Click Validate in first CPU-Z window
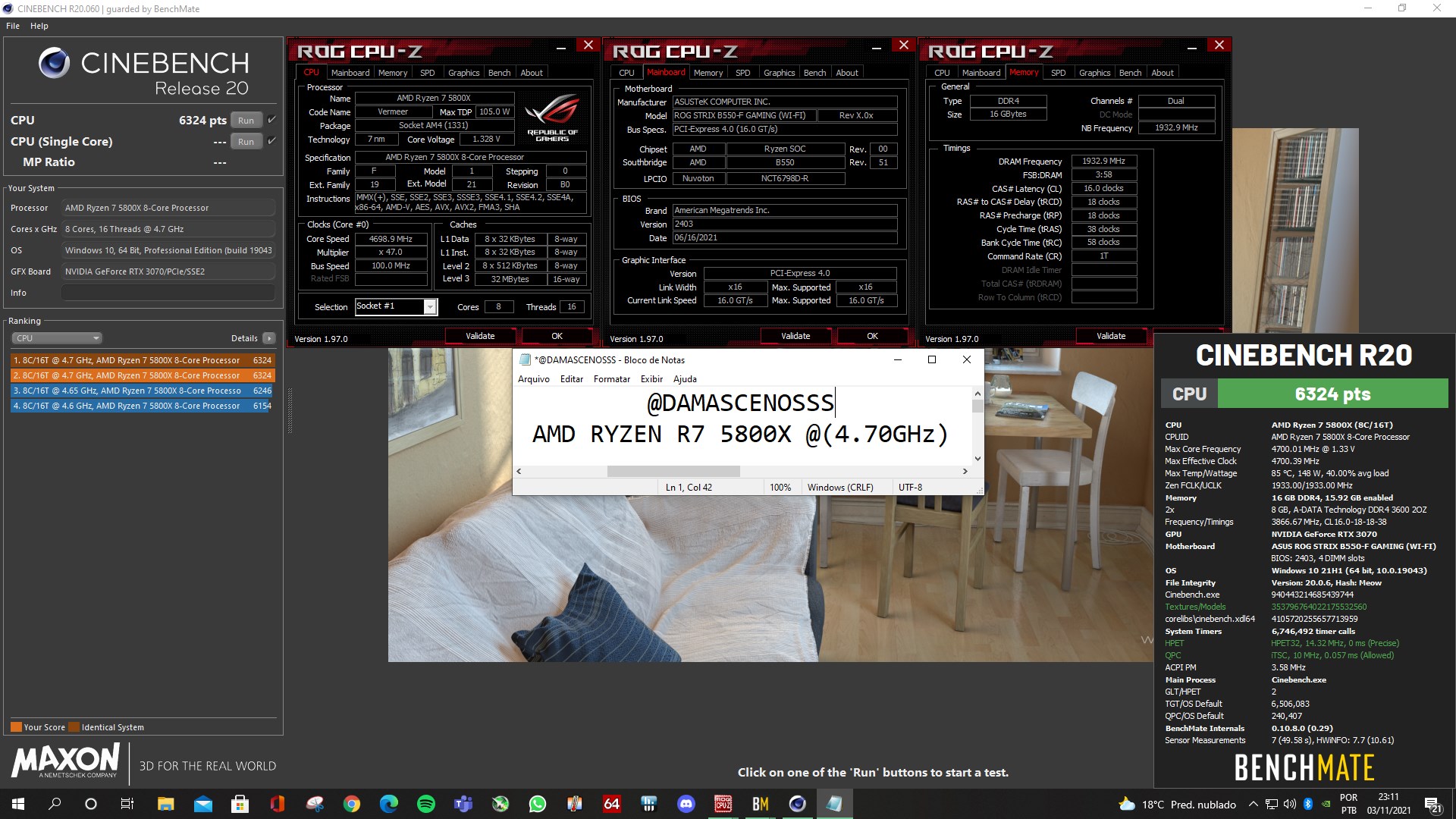Image resolution: width=1456 pixels, height=819 pixels. tap(480, 336)
